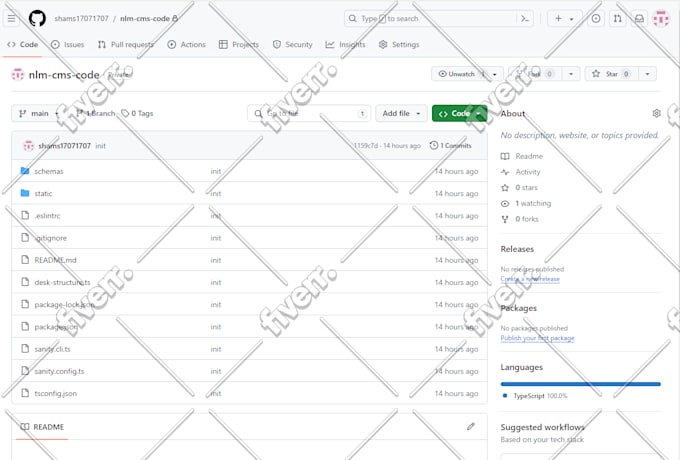Open pull requests shortcut icon in header

[x=618, y=18]
